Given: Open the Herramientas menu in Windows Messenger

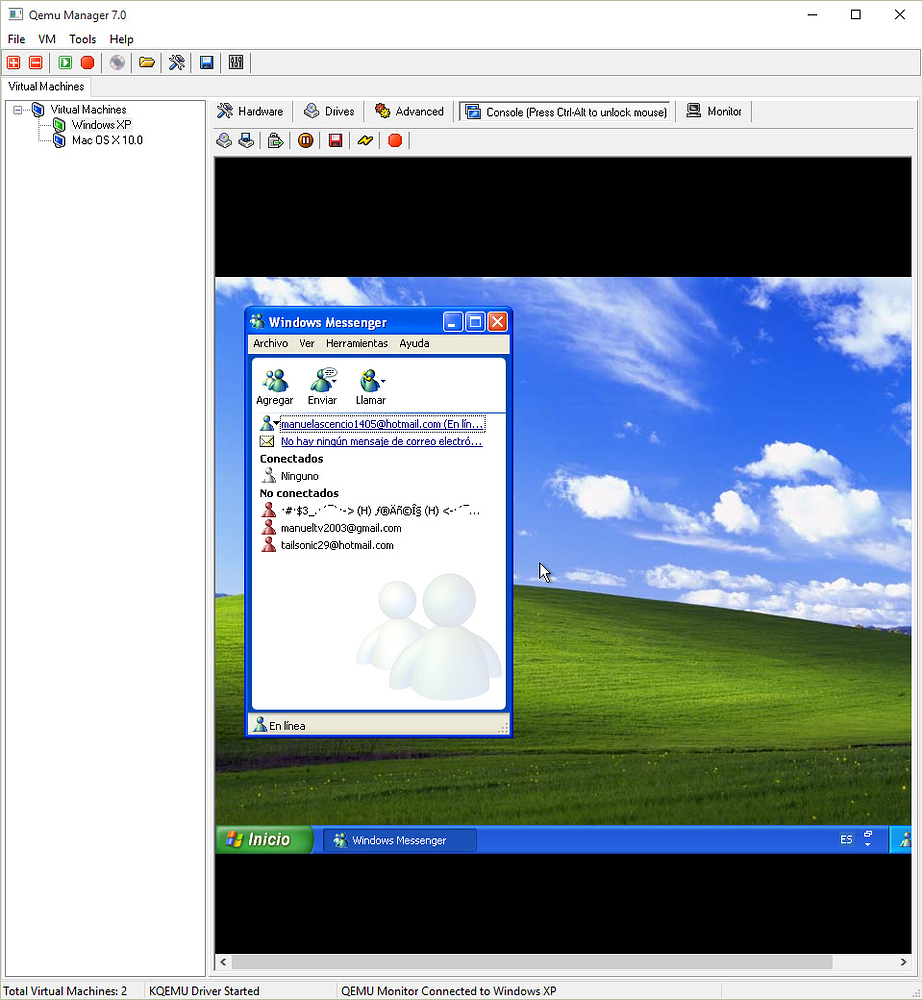Looking at the screenshot, I should (x=357, y=343).
